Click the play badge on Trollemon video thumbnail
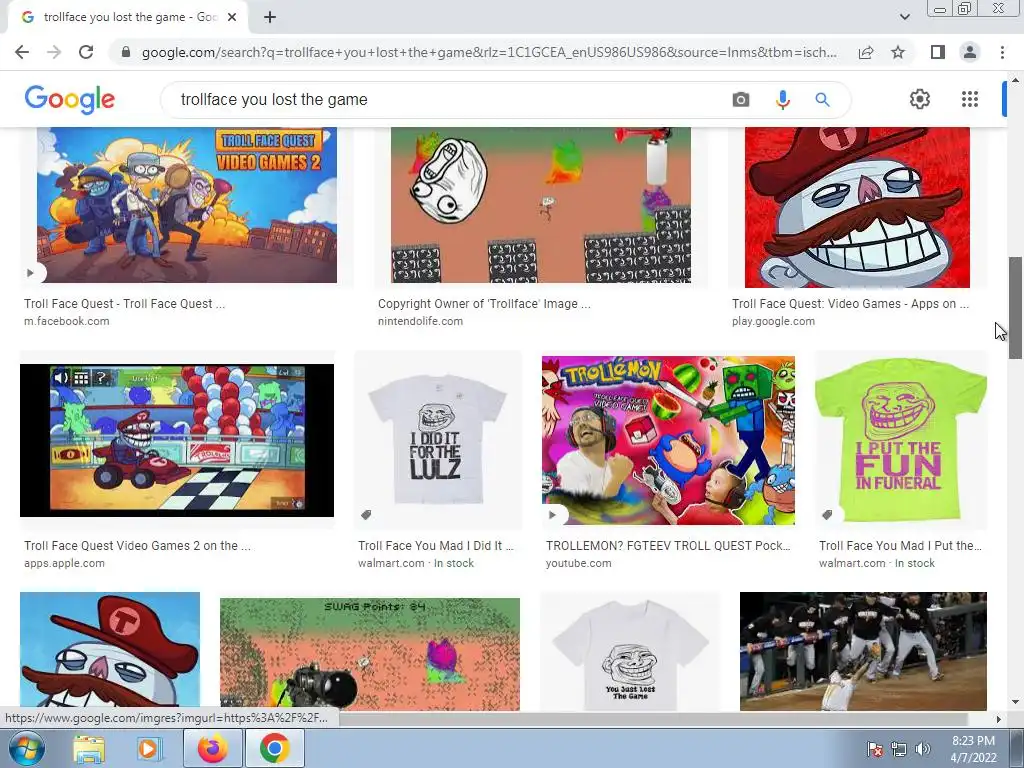 coord(553,515)
